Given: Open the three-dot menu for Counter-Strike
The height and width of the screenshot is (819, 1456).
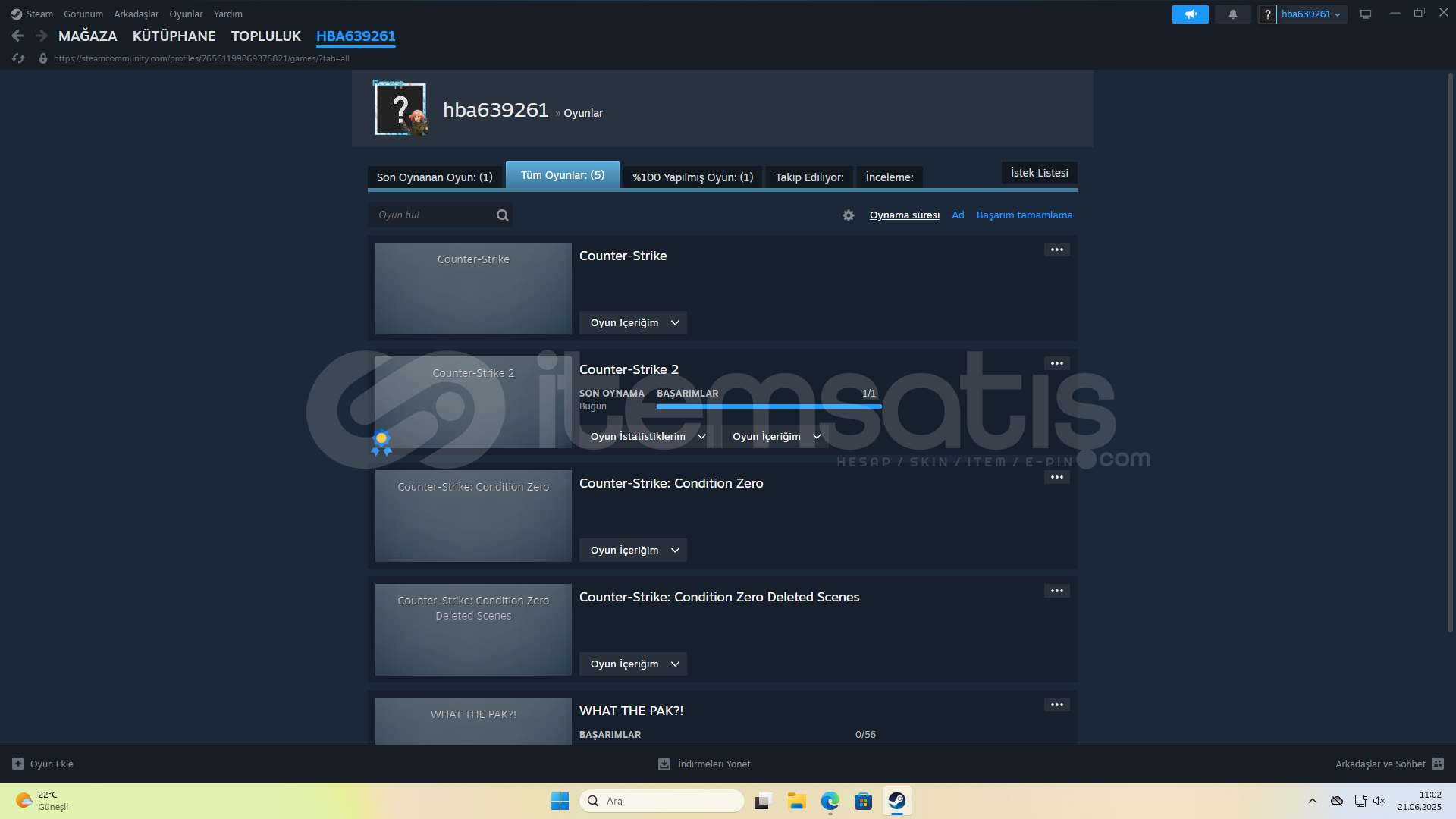Looking at the screenshot, I should pos(1057,249).
